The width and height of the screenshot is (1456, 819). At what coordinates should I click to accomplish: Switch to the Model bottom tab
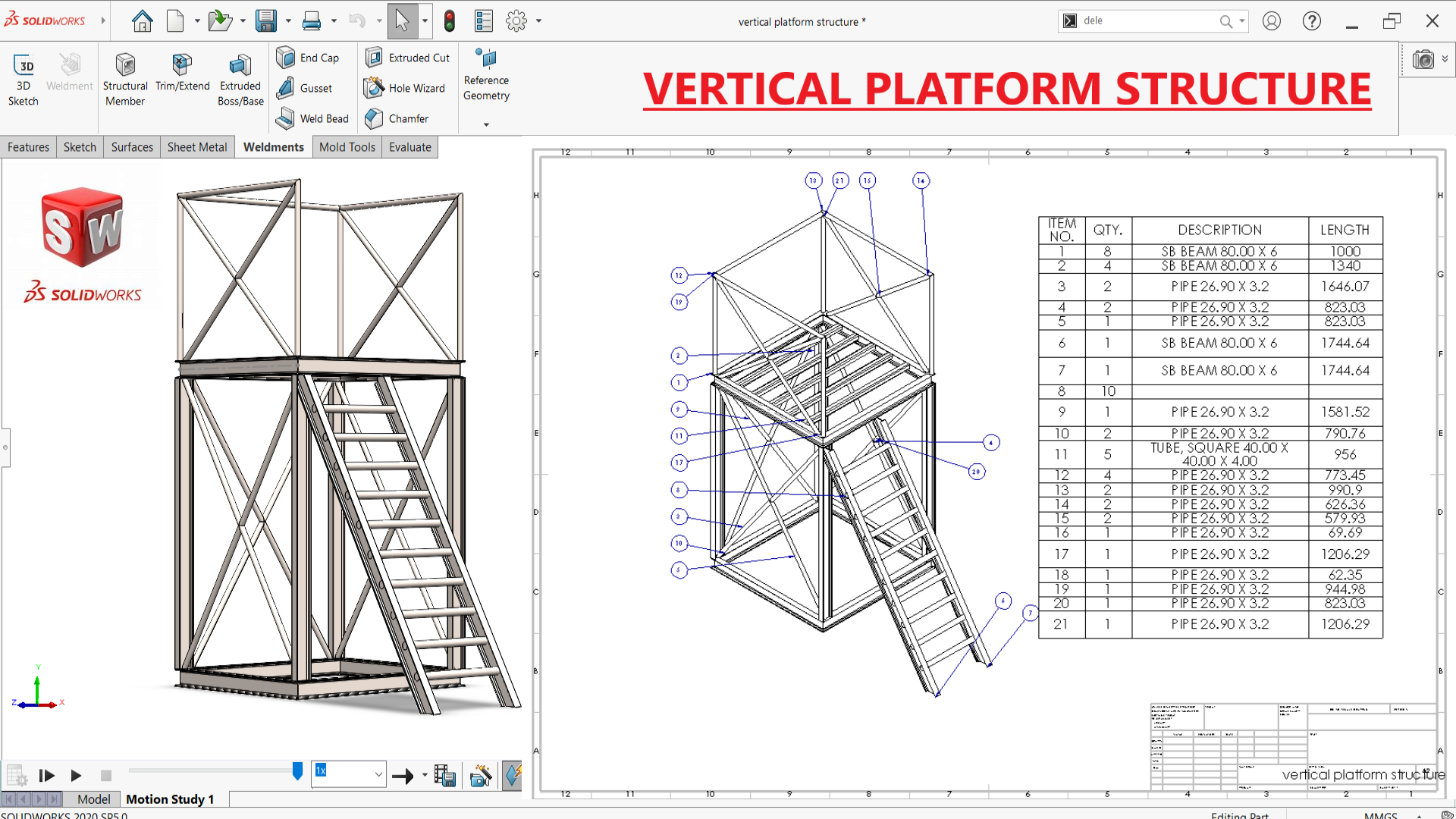click(x=93, y=799)
